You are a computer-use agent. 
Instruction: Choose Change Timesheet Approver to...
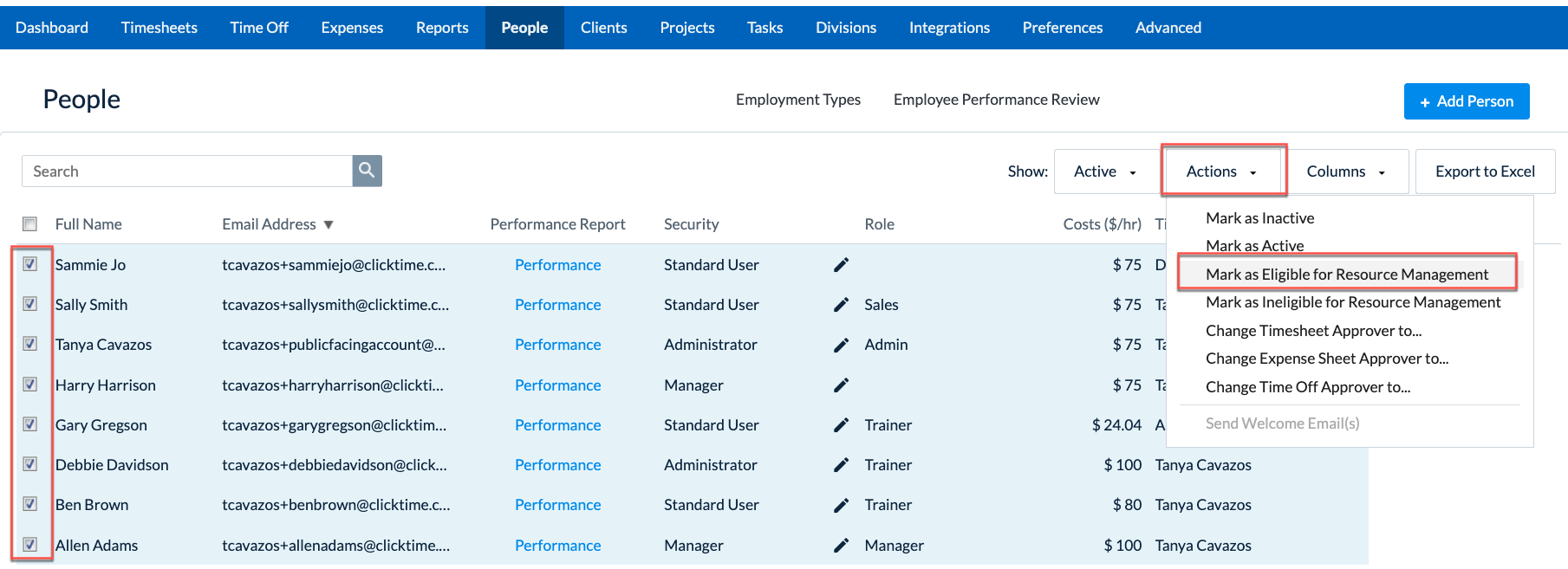pos(1313,331)
